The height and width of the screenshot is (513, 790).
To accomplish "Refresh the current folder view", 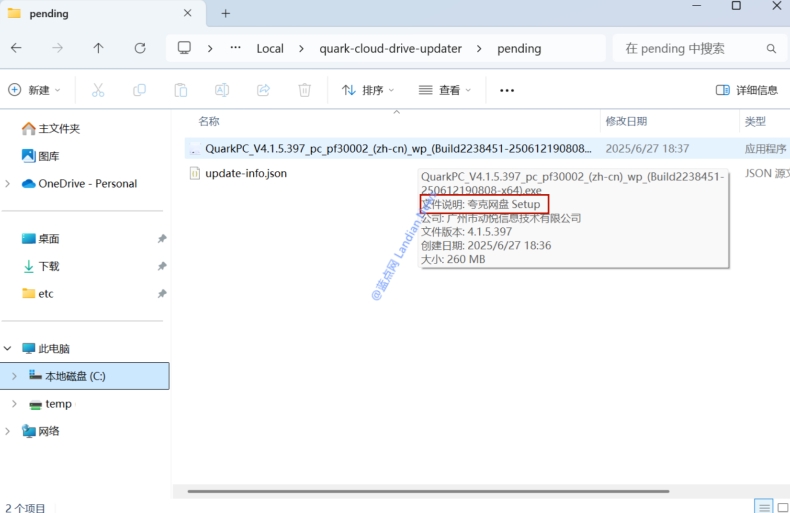I will (140, 48).
